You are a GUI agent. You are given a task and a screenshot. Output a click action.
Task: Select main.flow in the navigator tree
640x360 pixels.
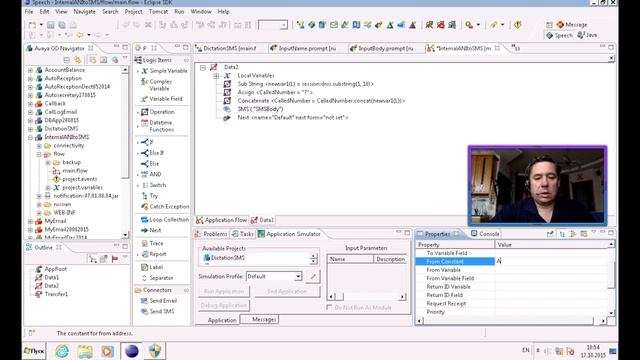(x=75, y=171)
